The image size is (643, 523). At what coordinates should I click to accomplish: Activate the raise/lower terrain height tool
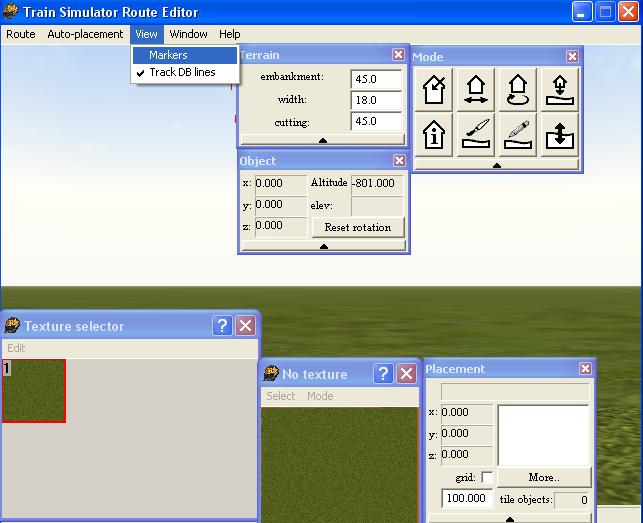[560, 134]
